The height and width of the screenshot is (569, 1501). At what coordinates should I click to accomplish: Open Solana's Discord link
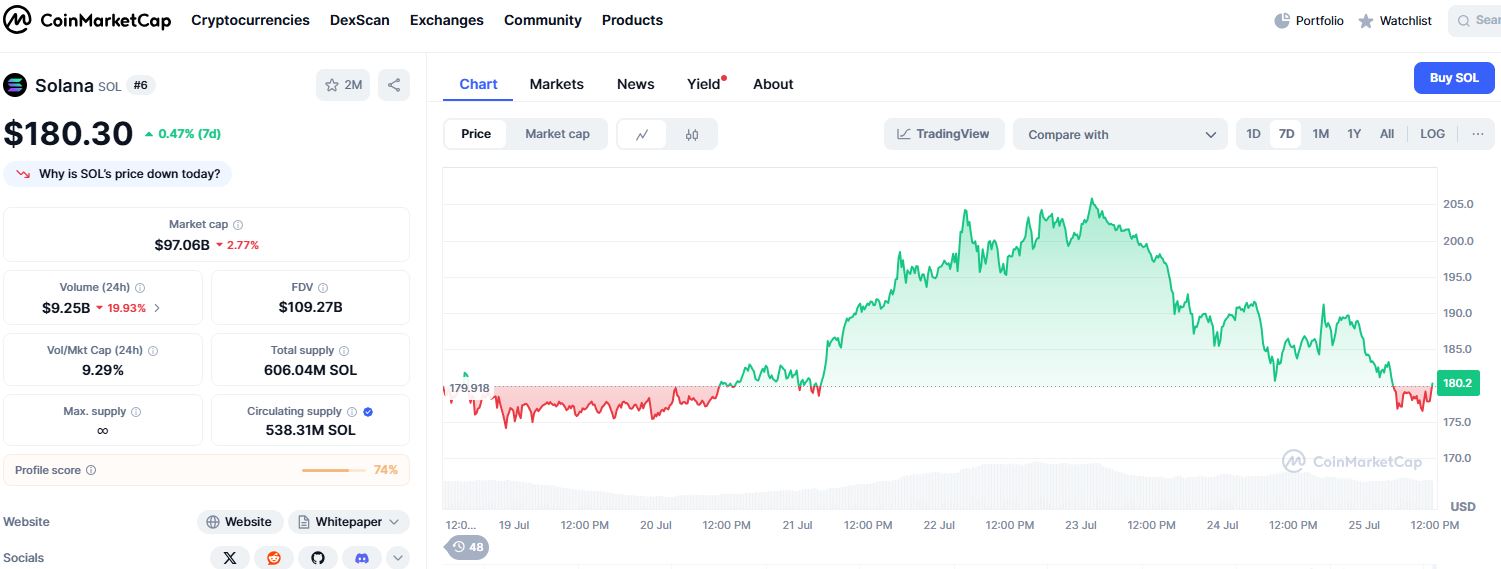[x=362, y=558]
